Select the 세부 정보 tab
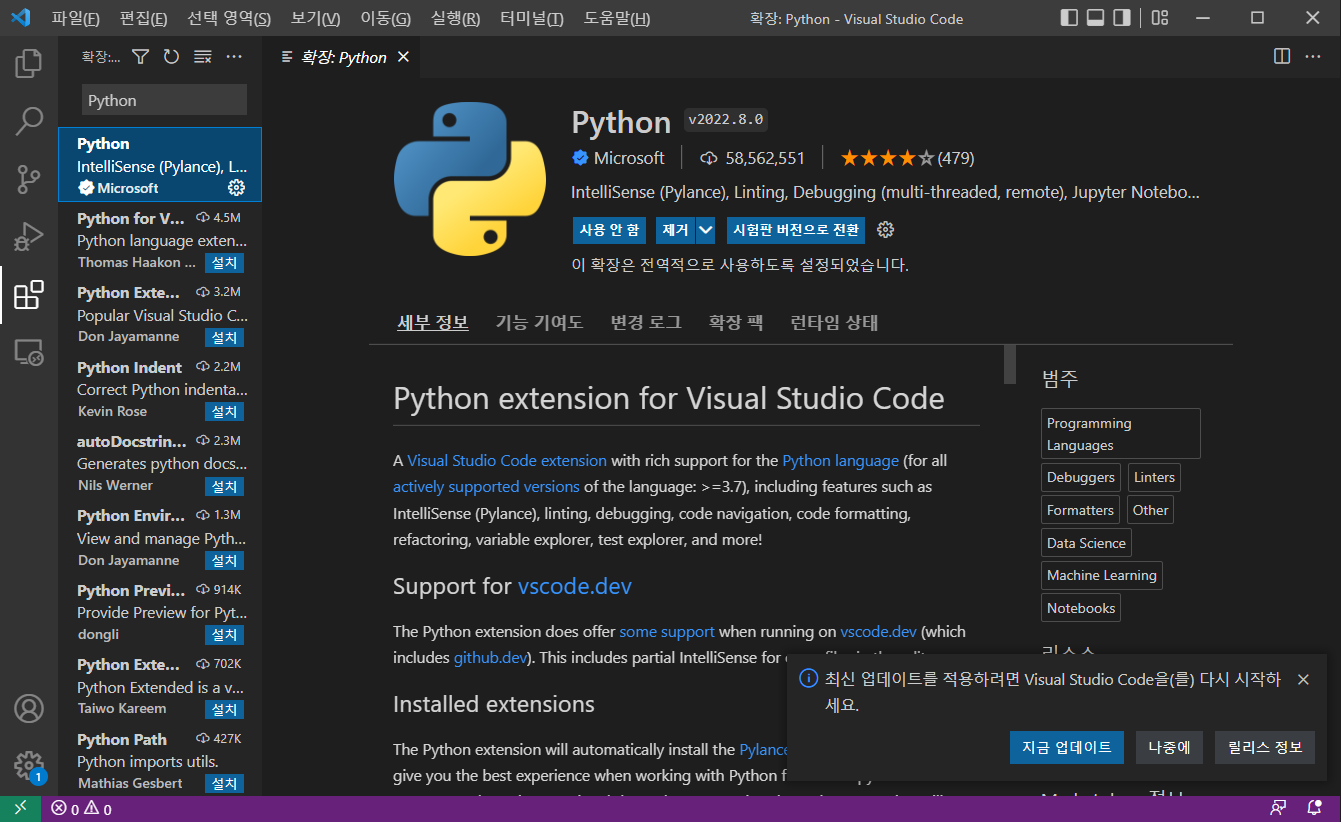Image resolution: width=1341 pixels, height=822 pixels. tap(433, 322)
